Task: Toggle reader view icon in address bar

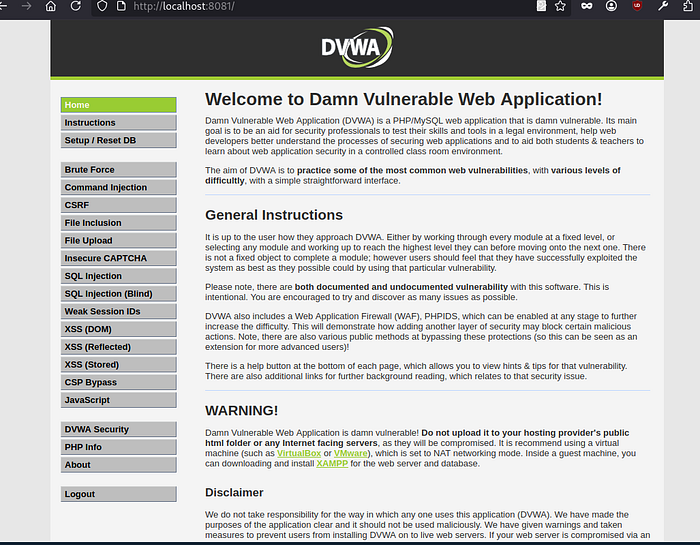Action: (541, 6)
